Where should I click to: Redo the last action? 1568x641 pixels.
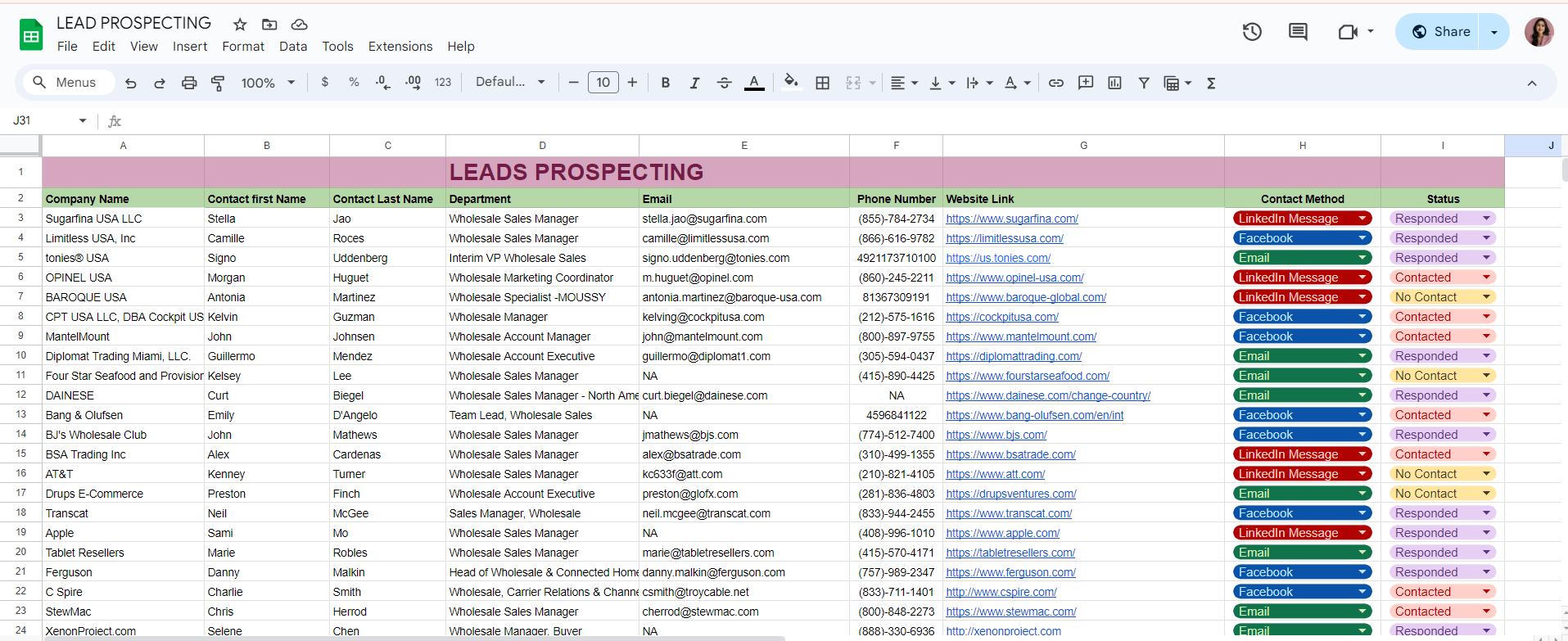pyautogui.click(x=160, y=83)
